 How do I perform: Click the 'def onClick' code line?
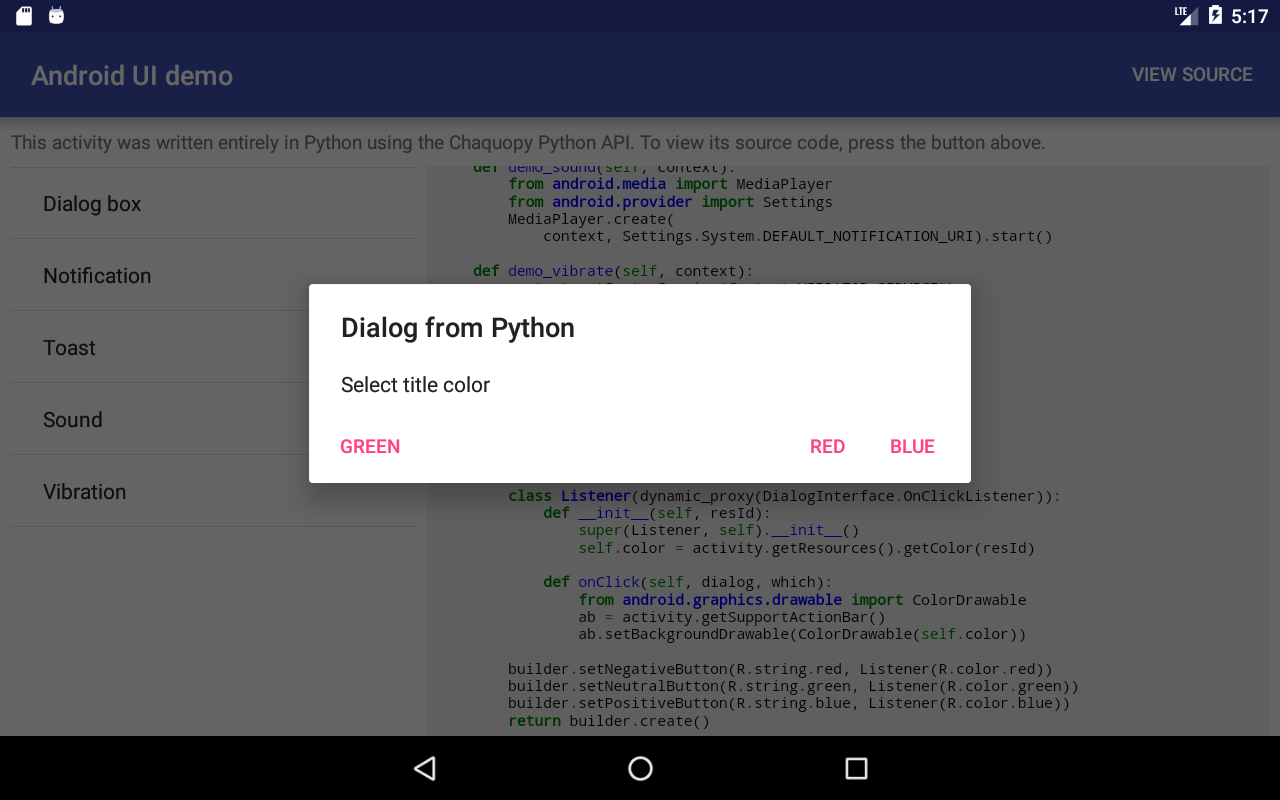[x=687, y=582]
